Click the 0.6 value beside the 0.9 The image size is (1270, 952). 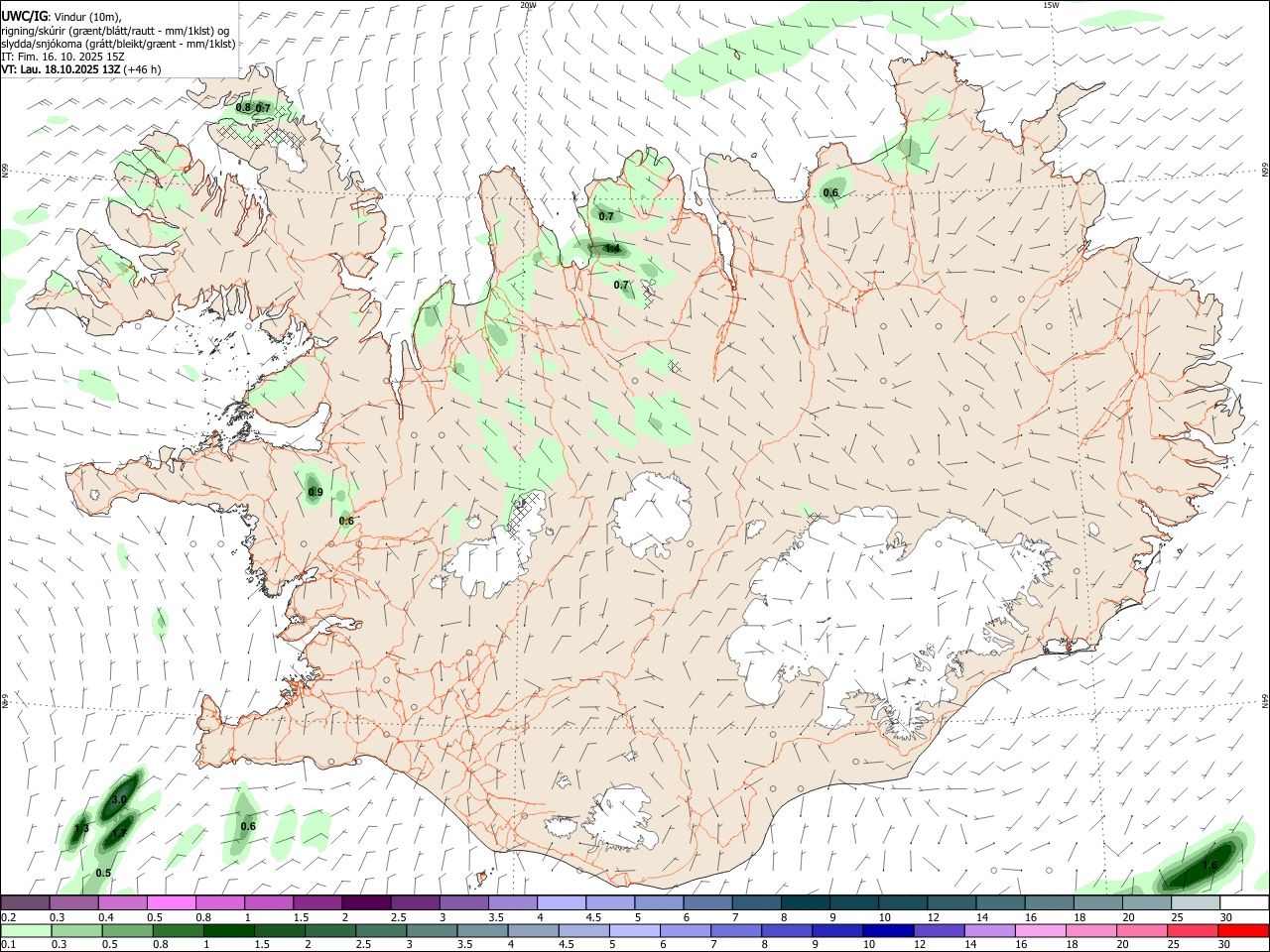click(x=346, y=521)
